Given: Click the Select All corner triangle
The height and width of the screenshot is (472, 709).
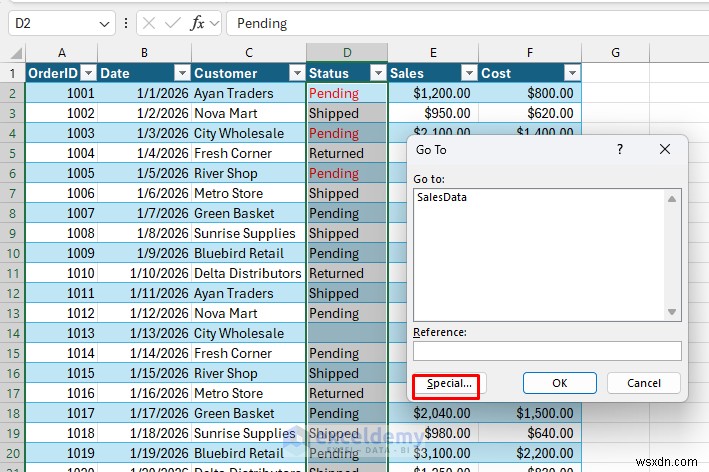Looking at the screenshot, I should click(x=16, y=53).
